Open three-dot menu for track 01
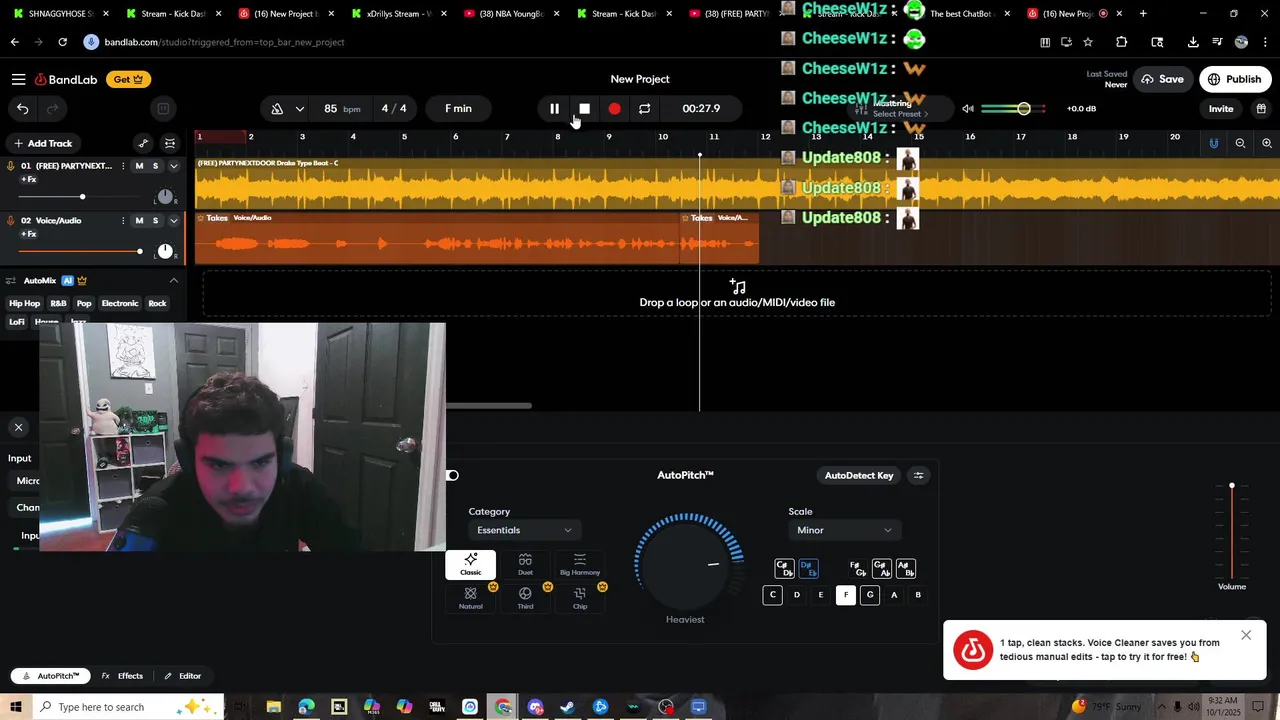The image size is (1280, 720). [123, 166]
